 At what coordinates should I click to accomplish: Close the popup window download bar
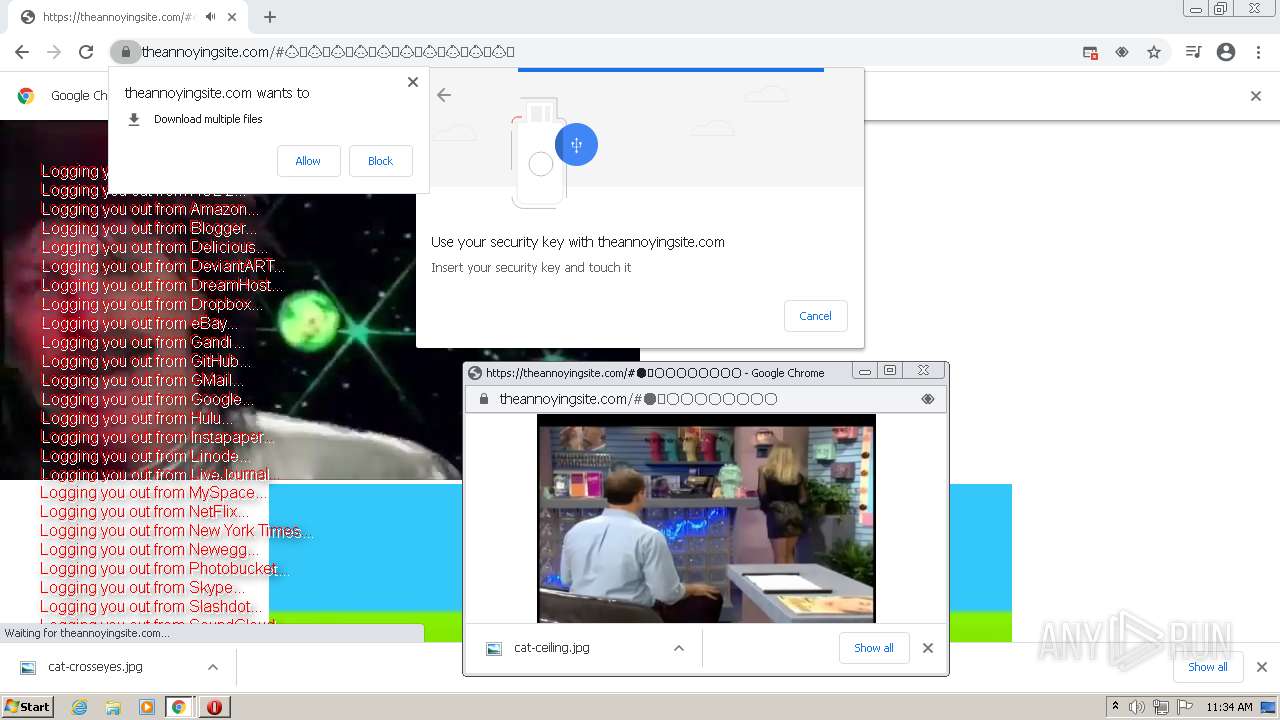coord(928,648)
